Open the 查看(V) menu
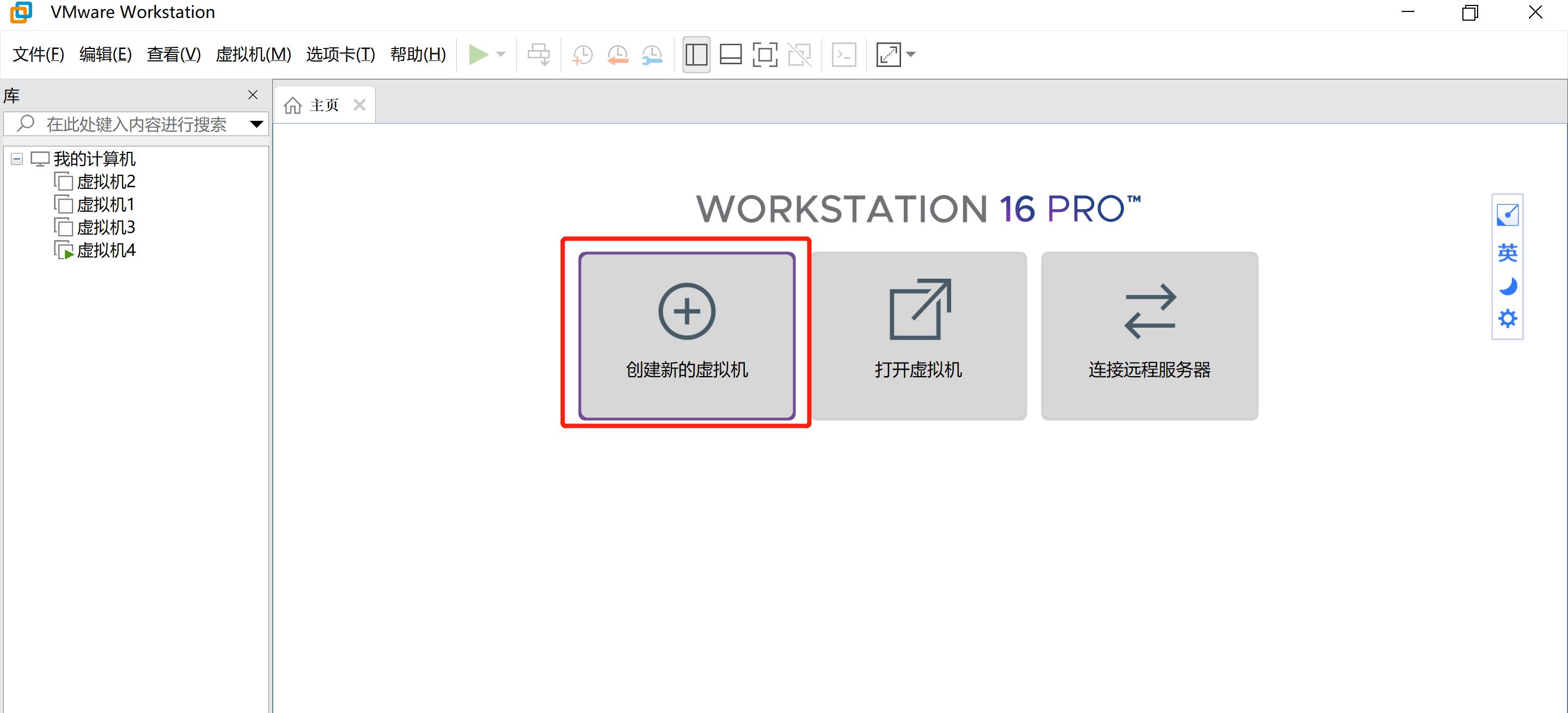The height and width of the screenshot is (713, 1568). [x=174, y=55]
